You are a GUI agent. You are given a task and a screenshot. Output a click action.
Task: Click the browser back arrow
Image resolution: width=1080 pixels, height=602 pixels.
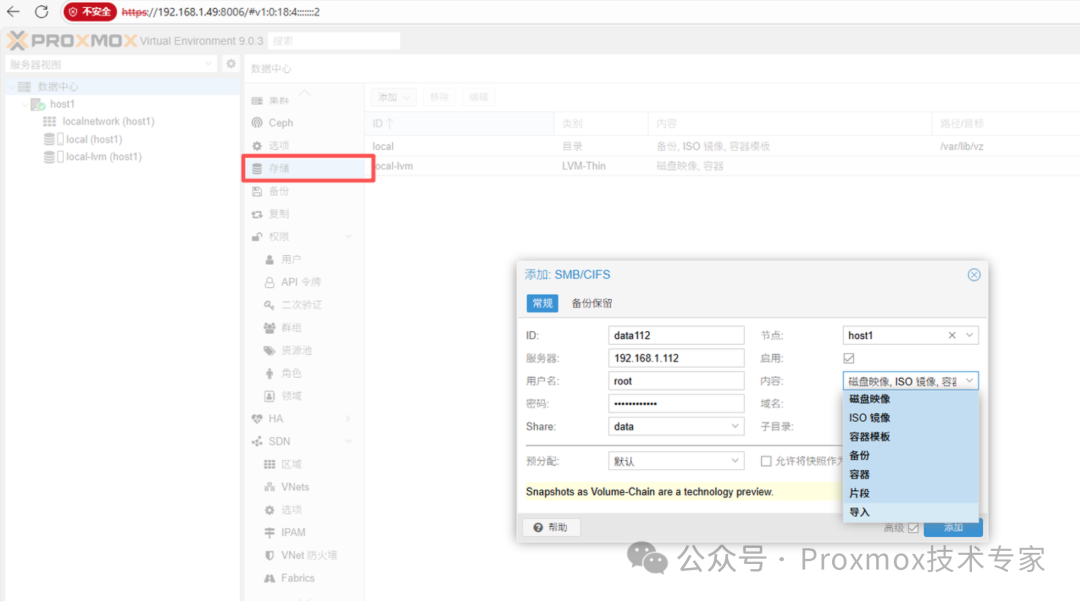pos(13,12)
